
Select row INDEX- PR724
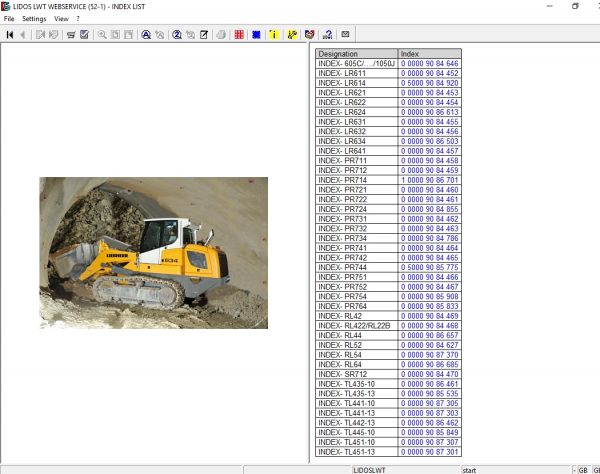click(x=388, y=209)
